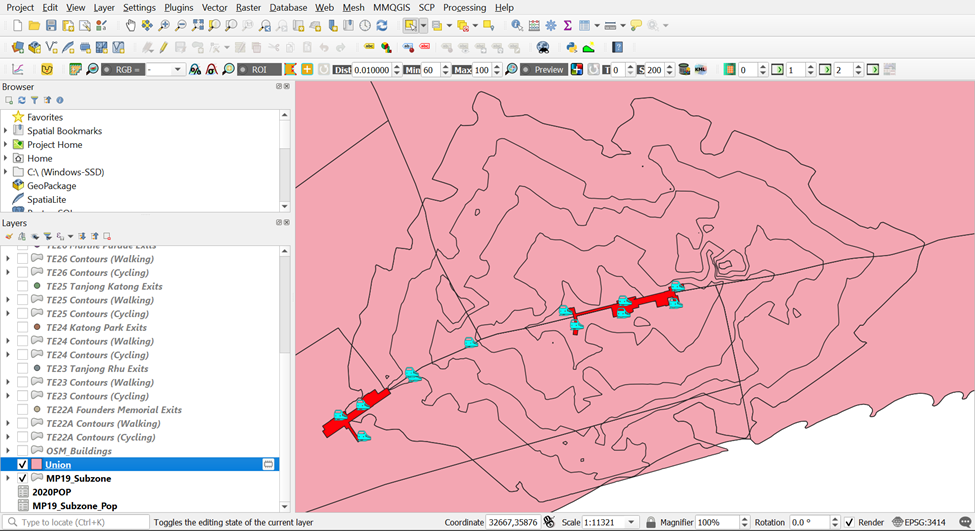975x531 pixels.
Task: Open the Identify Features tool
Action: pyautogui.click(x=516, y=25)
